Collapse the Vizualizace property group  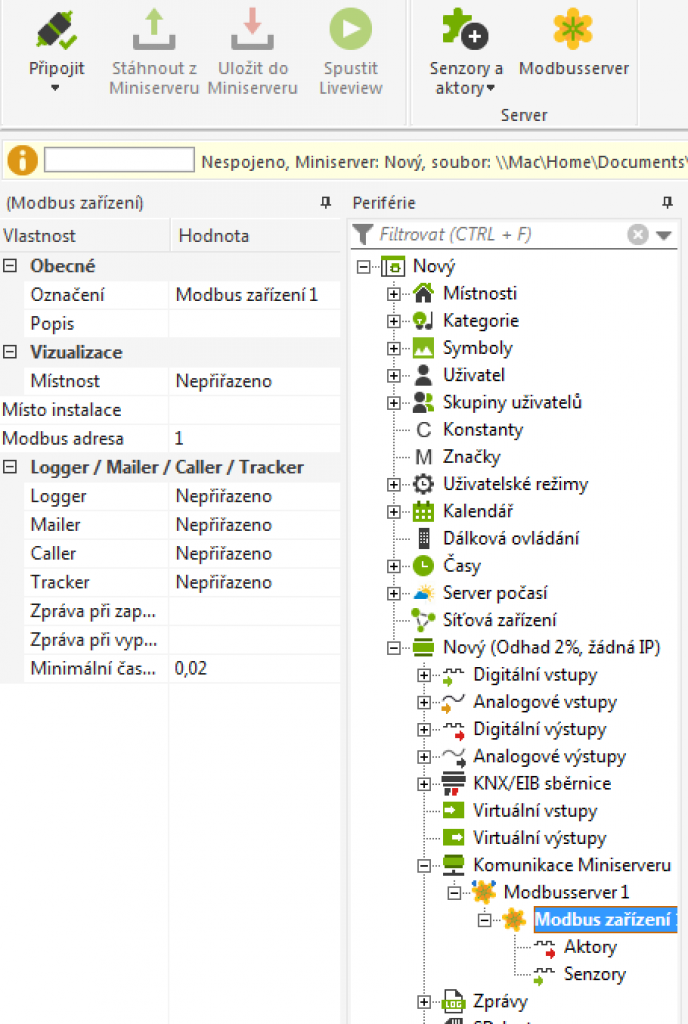[x=10, y=352]
